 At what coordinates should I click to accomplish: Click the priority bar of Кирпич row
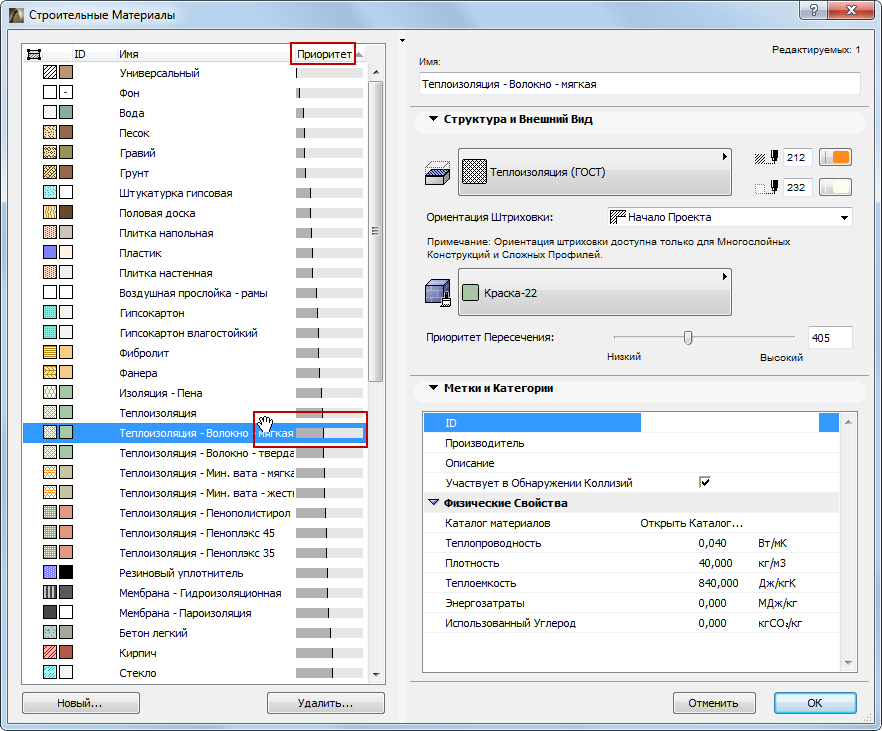329,653
